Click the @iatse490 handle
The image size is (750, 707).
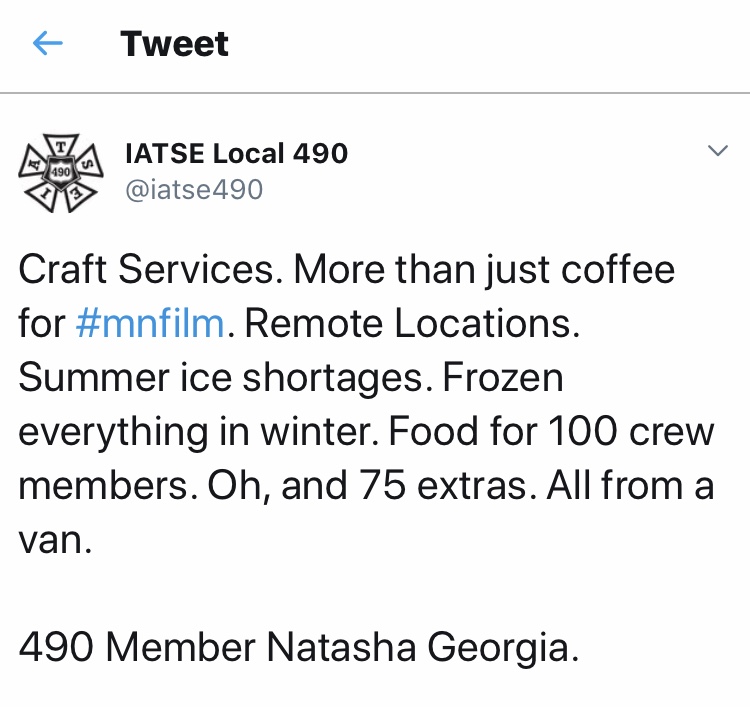coord(194,188)
